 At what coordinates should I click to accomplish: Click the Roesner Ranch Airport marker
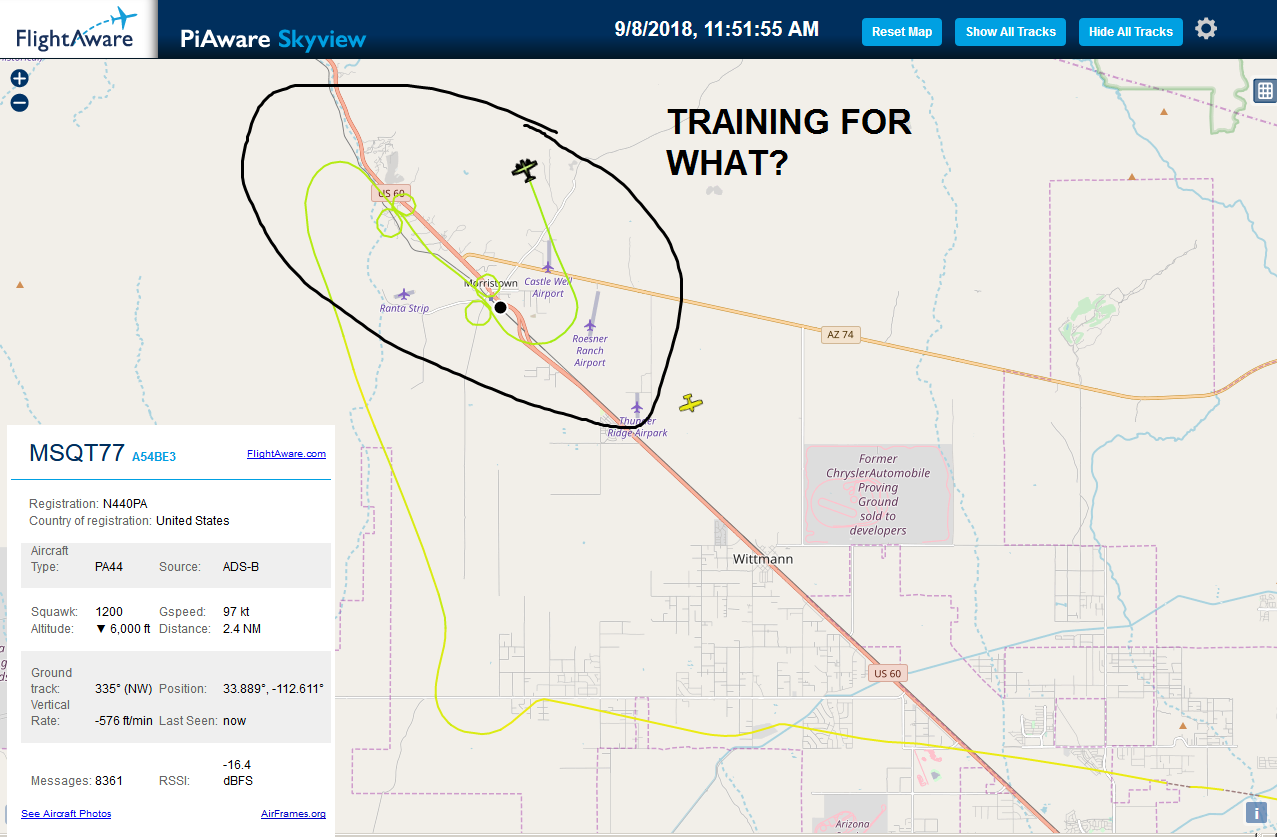click(x=590, y=324)
